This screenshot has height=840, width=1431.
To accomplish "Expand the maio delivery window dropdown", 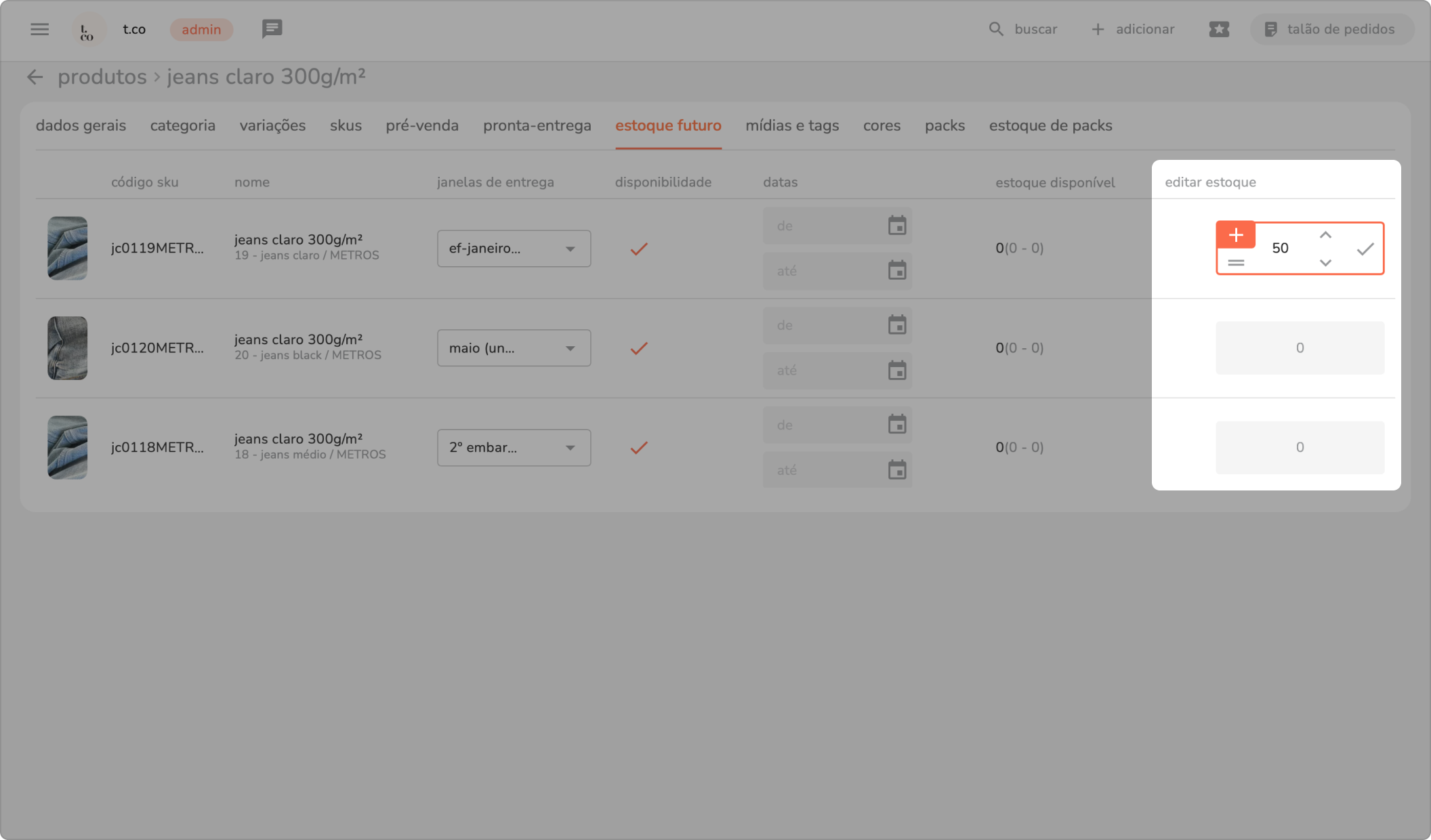I will click(x=514, y=348).
